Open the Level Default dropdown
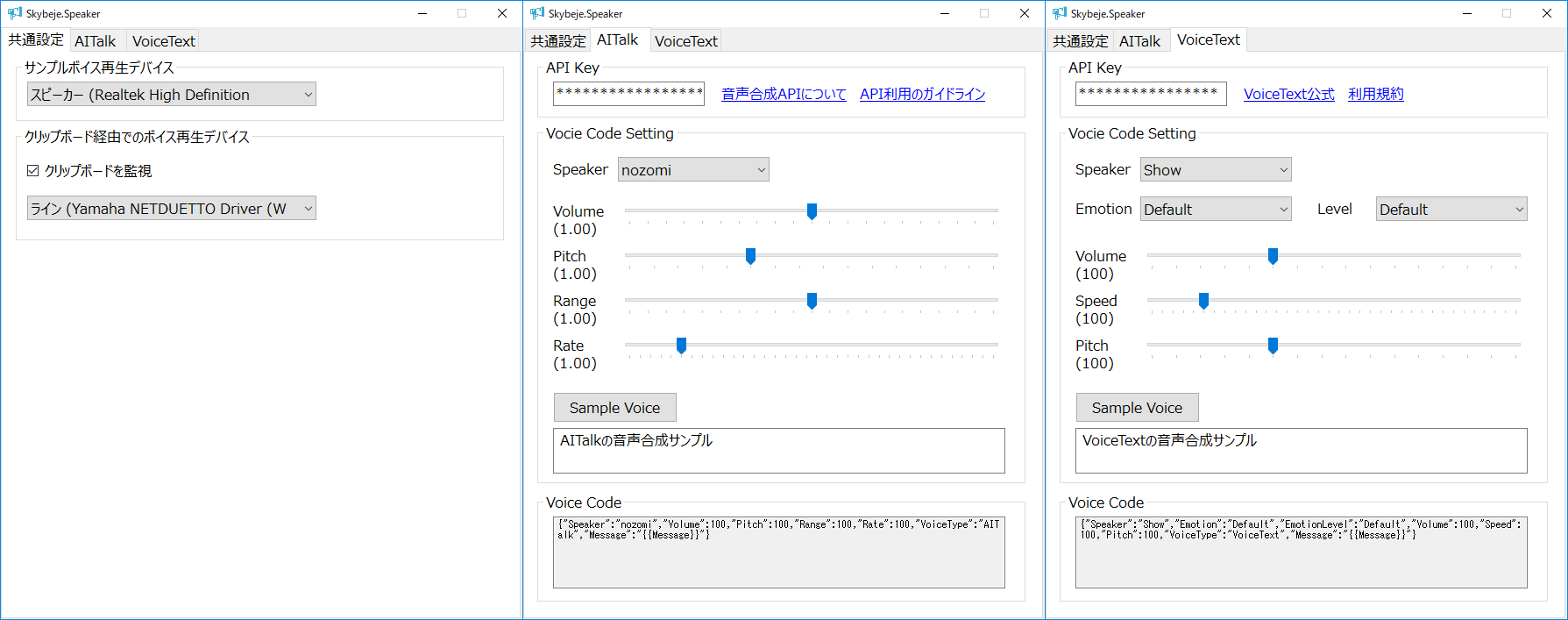Screen dimensions: 1568x620 (1451, 210)
